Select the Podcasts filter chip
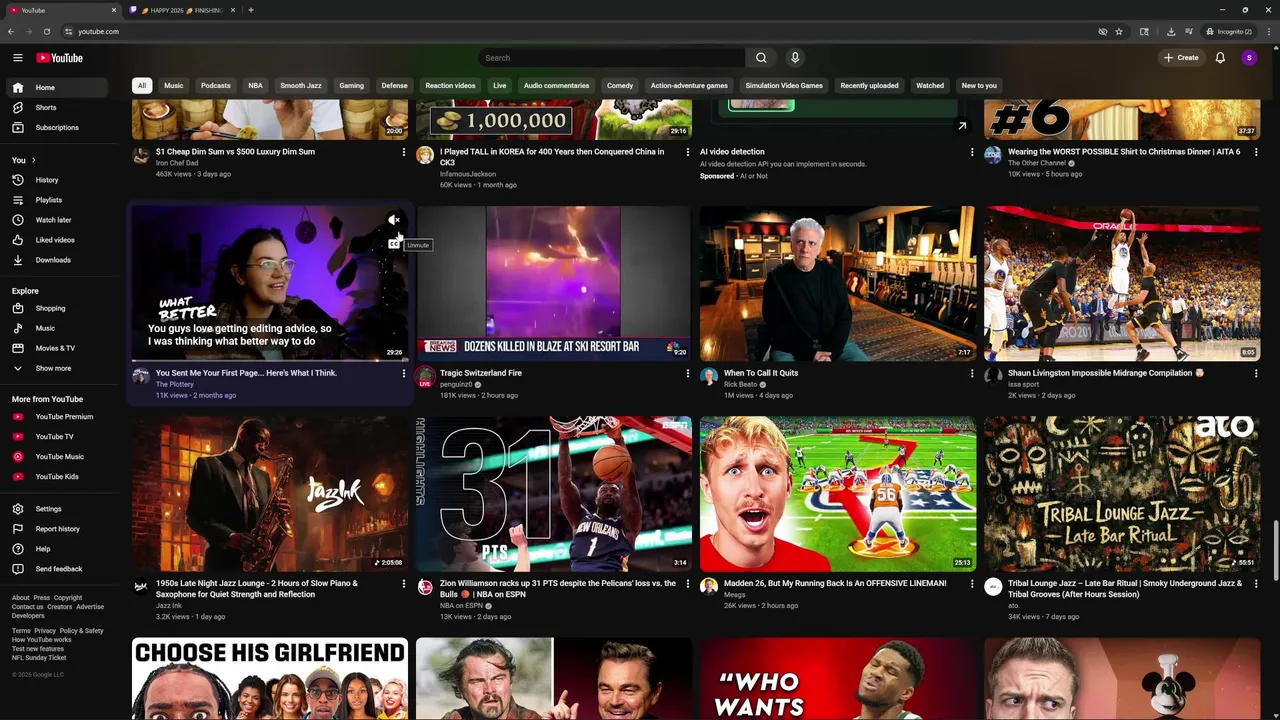The height and width of the screenshot is (720, 1280). pyautogui.click(x=216, y=85)
